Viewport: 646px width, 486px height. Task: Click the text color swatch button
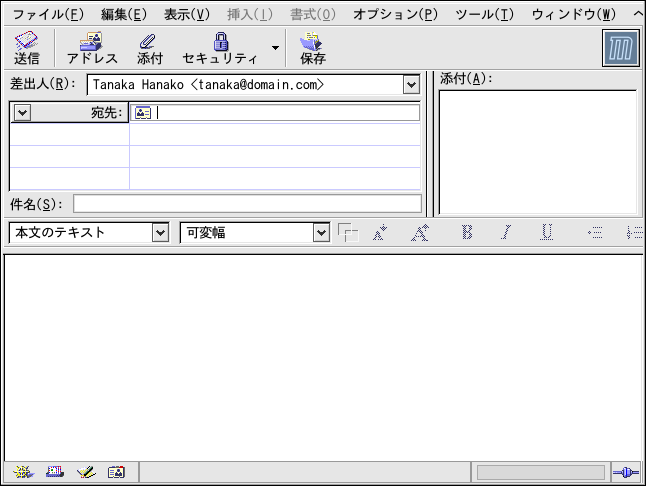tap(347, 233)
